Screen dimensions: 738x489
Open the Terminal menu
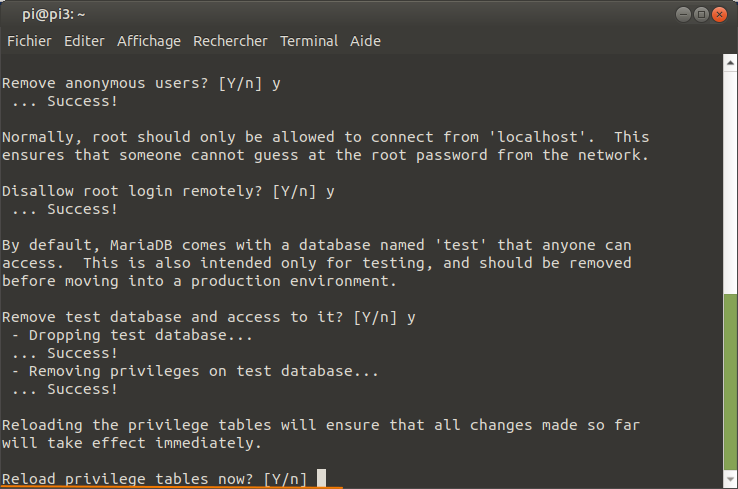click(x=309, y=41)
